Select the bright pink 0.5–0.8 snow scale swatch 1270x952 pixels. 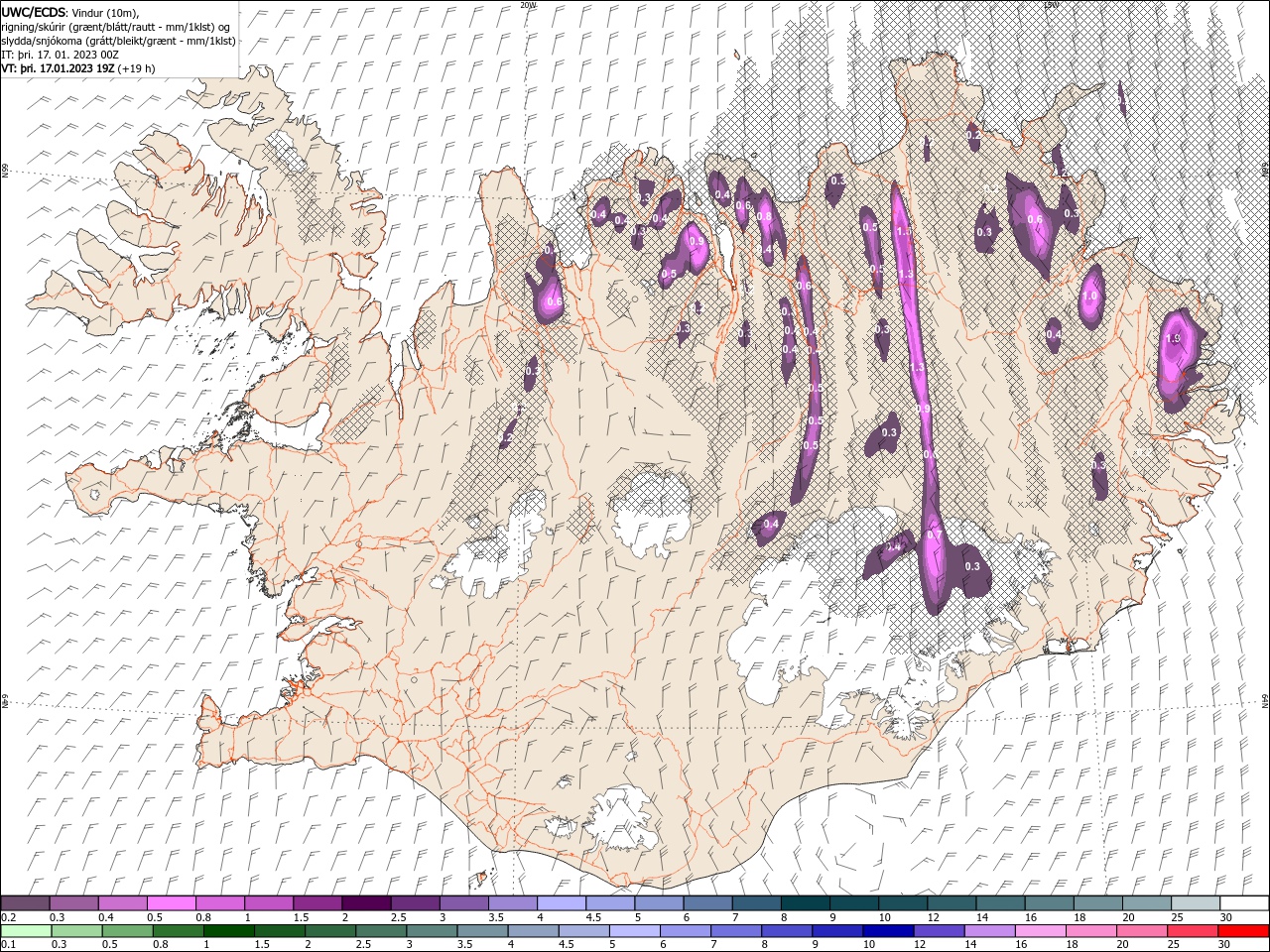pos(171,903)
